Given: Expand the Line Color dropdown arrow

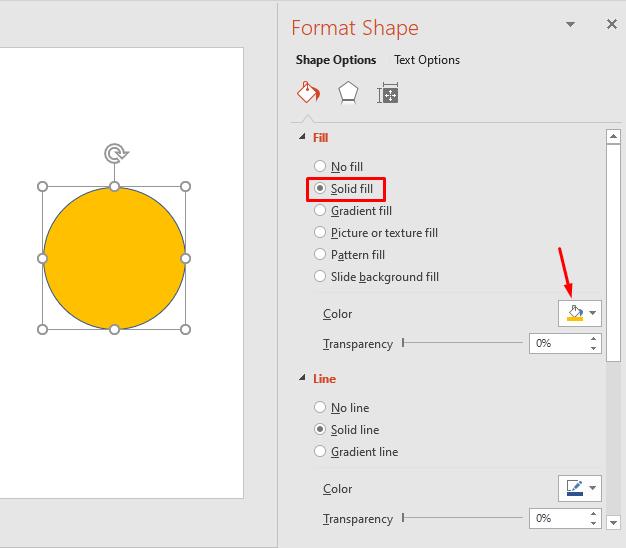Looking at the screenshot, I should point(593,488).
